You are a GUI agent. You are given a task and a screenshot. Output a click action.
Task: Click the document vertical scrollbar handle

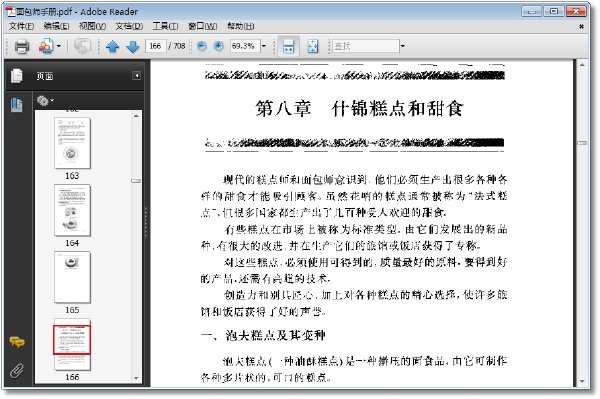point(582,143)
